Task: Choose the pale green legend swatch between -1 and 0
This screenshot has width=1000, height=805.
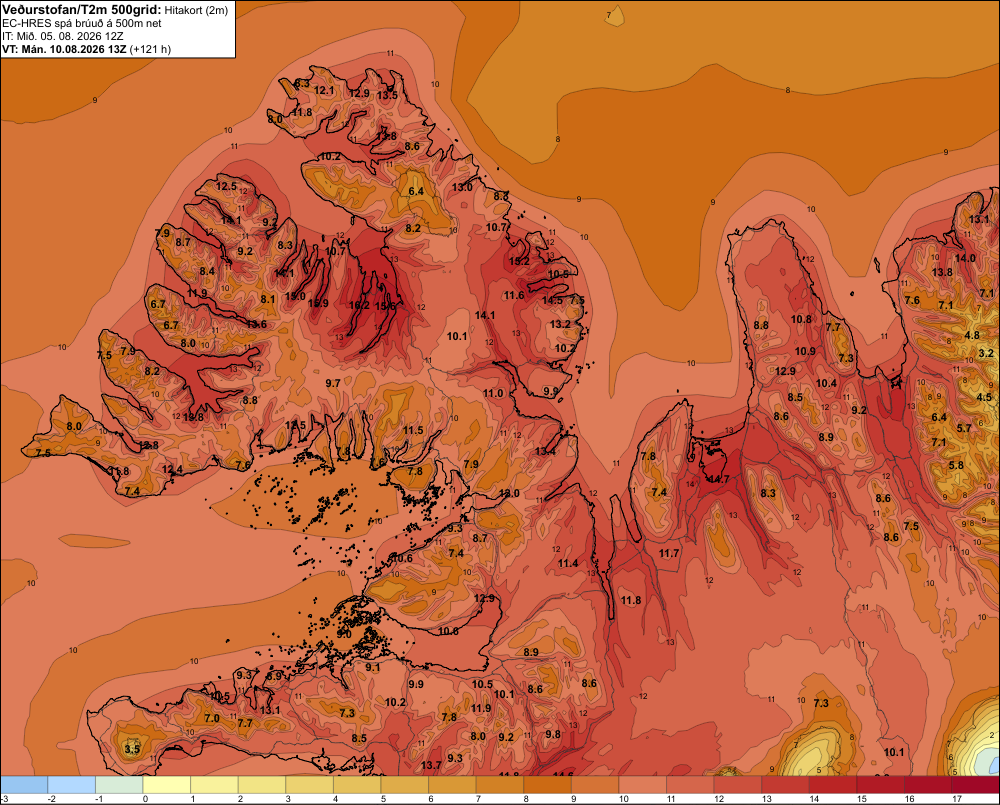Action: click(x=119, y=784)
